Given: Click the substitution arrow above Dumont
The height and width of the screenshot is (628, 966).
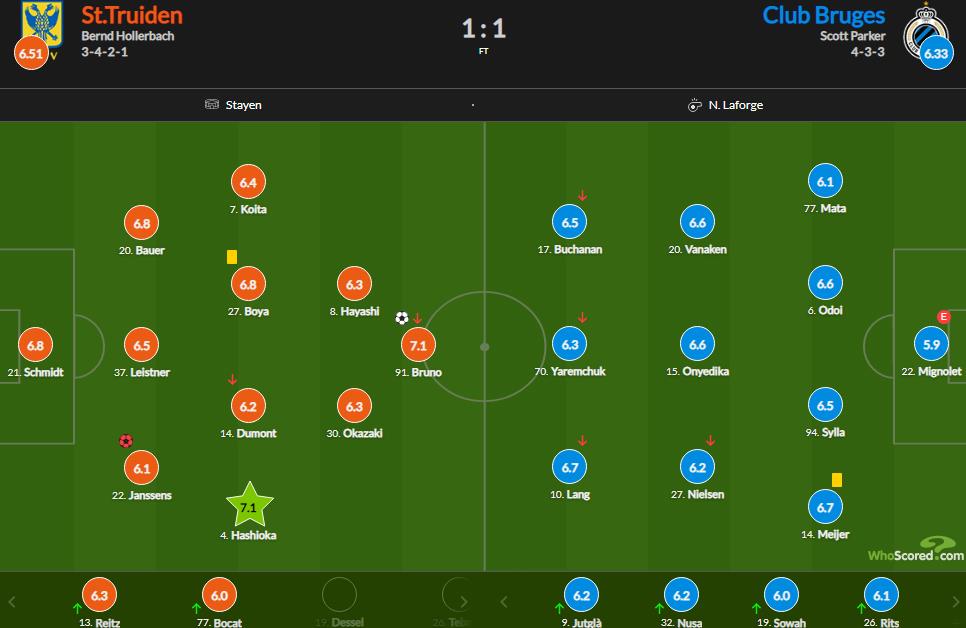Looking at the screenshot, I should [232, 379].
